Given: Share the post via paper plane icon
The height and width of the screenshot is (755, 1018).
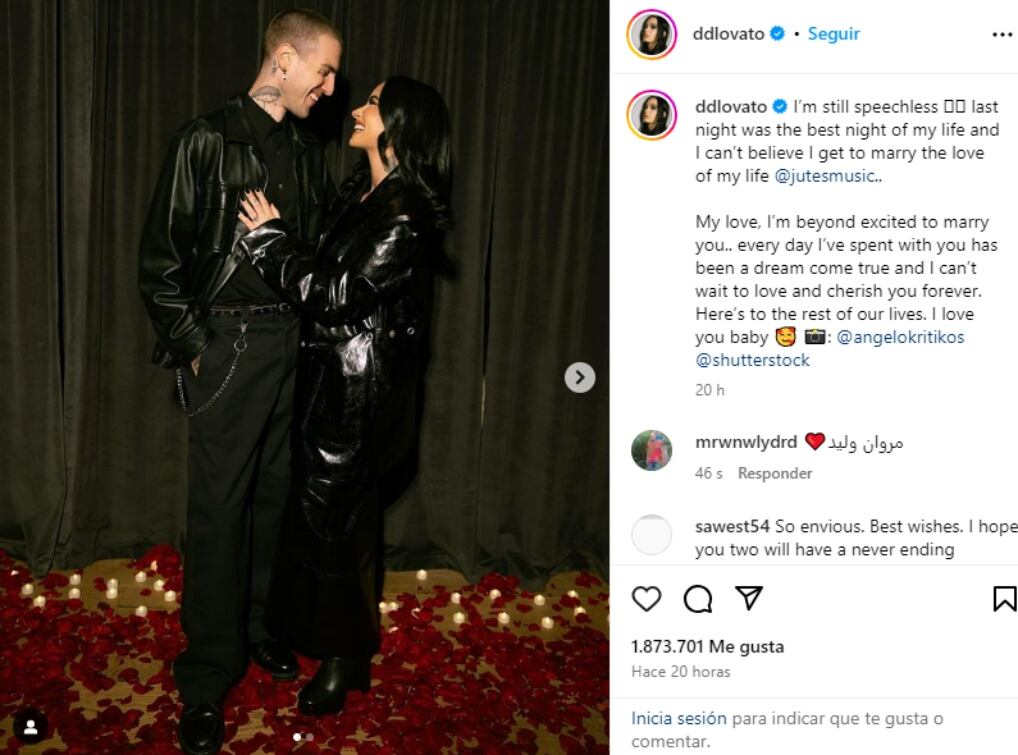Looking at the screenshot, I should coord(749,597).
